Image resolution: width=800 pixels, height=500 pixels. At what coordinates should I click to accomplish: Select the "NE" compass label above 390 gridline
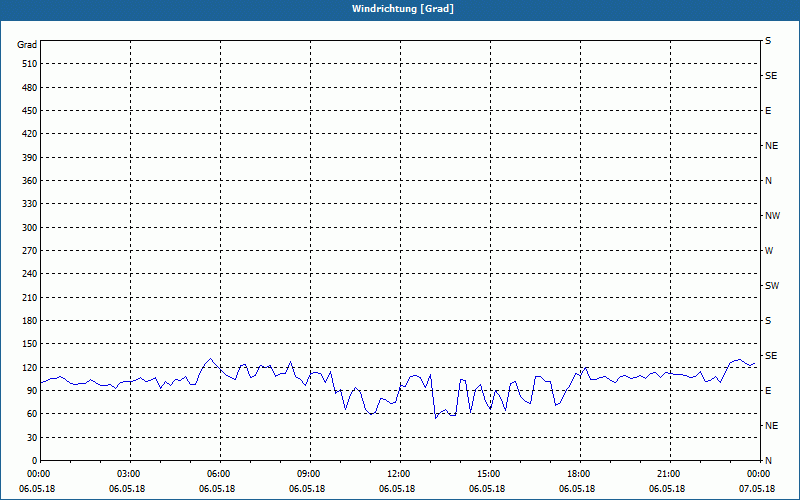pos(771,146)
